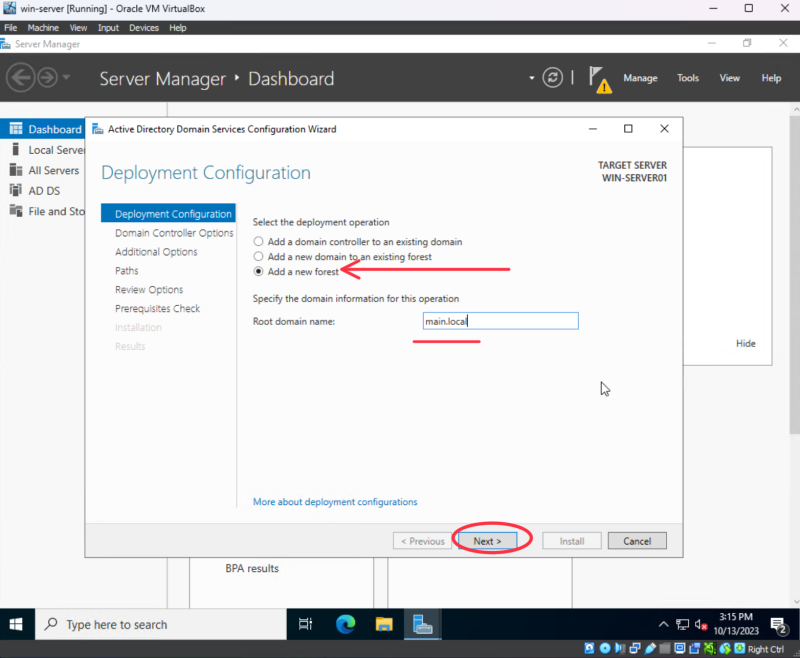Collapse the panel using the Hide link

[x=745, y=343]
